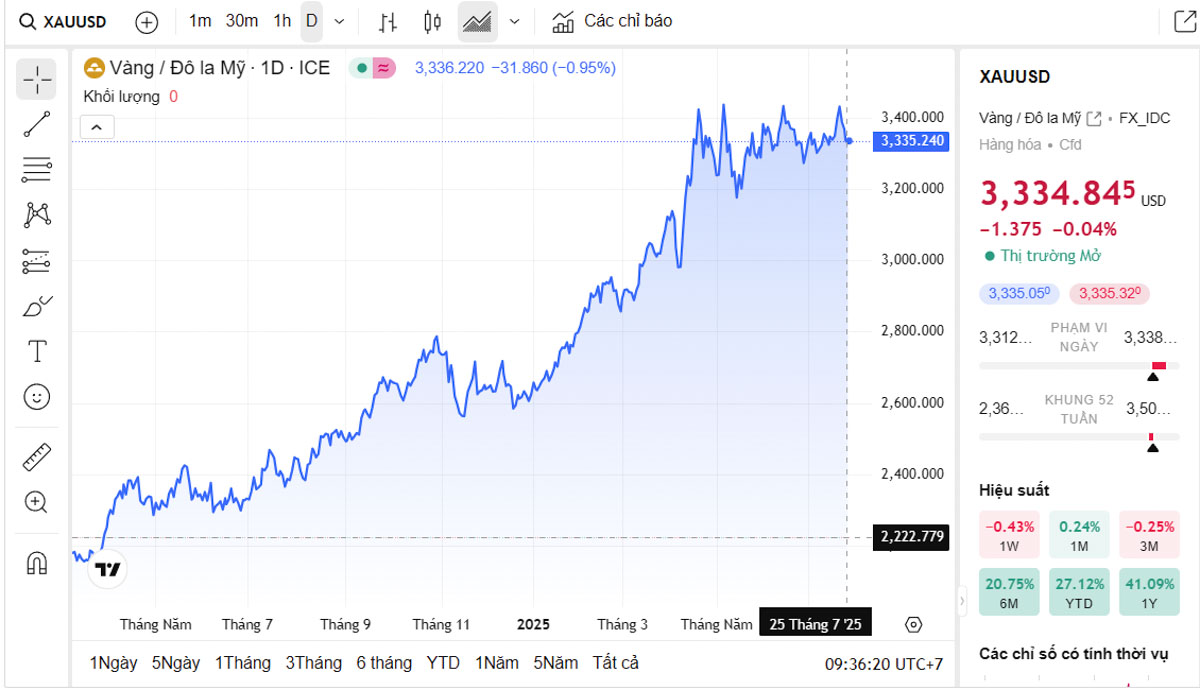This screenshot has height=690, width=1200.
Task: Toggle the magnet snap mode
Action: coord(37,563)
